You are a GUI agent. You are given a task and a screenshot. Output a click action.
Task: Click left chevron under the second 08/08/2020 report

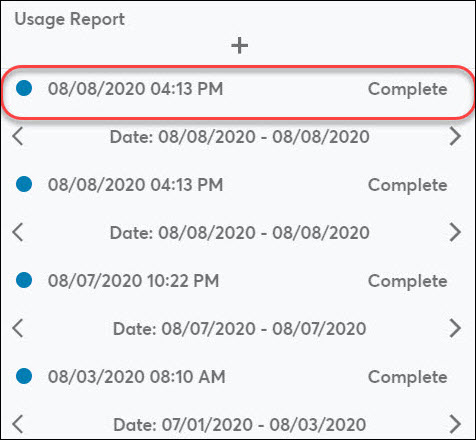(18, 232)
